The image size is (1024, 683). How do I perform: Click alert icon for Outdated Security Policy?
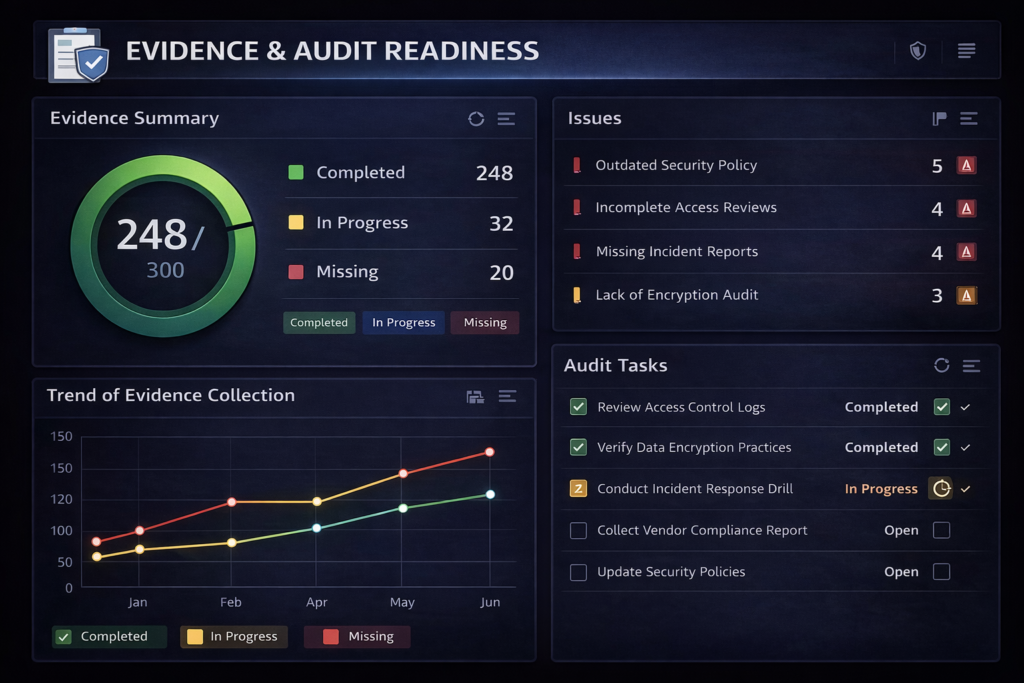tap(966, 166)
